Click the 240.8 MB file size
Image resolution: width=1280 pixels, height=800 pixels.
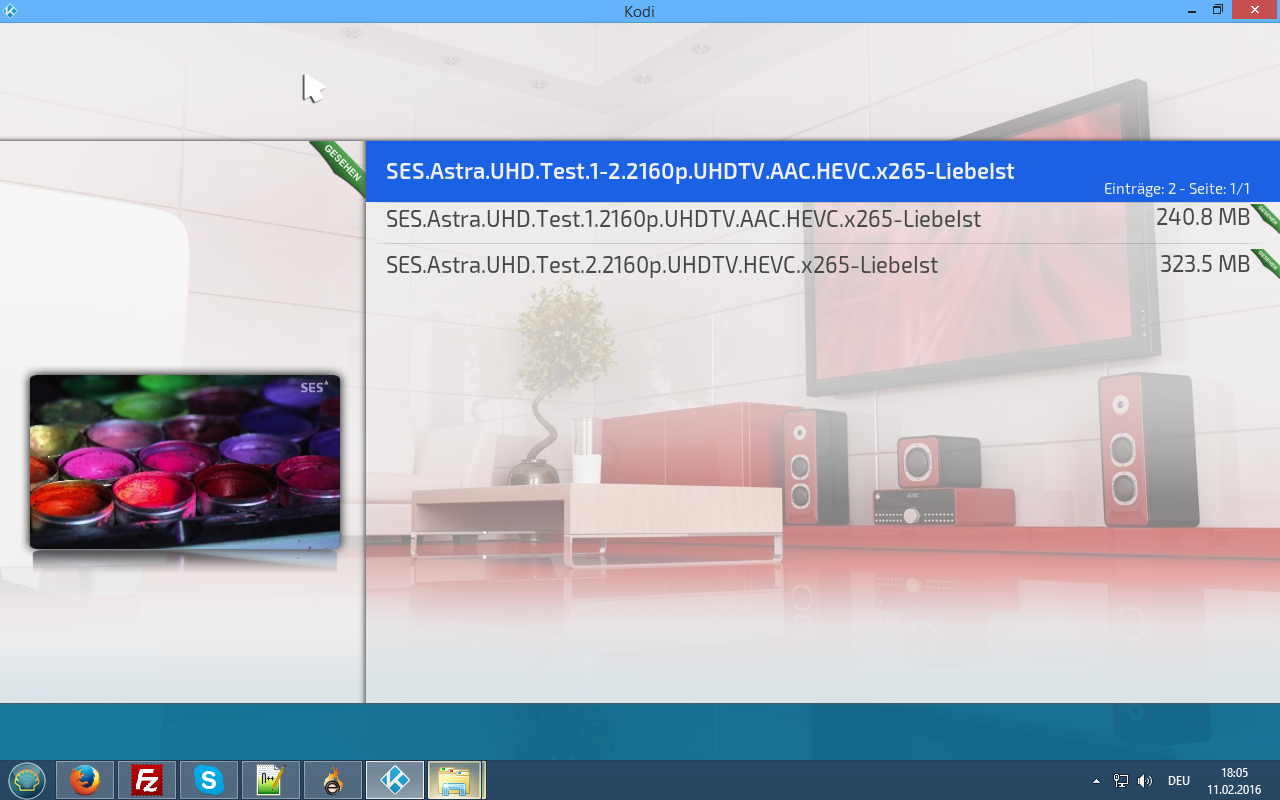(x=1203, y=218)
